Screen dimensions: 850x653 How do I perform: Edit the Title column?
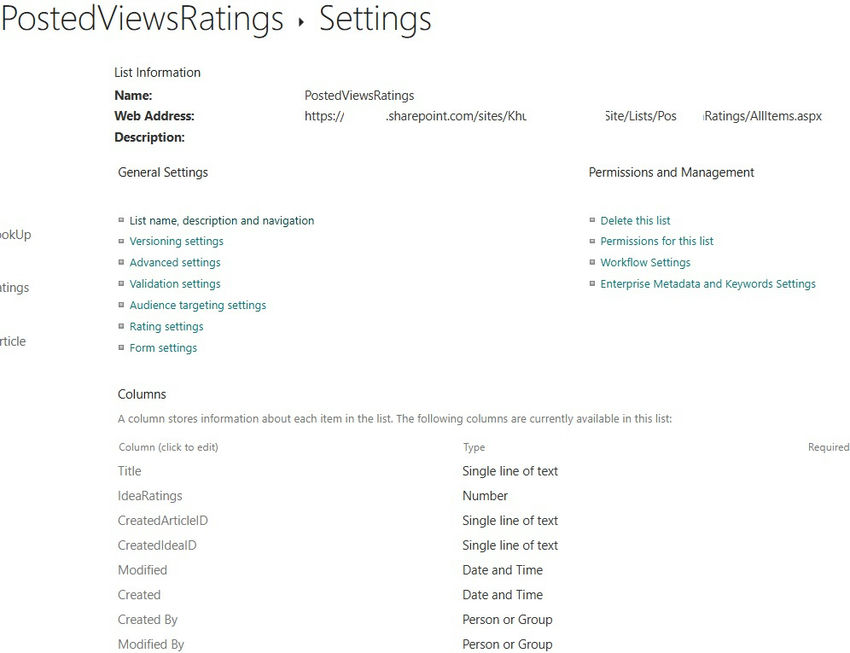coord(129,470)
